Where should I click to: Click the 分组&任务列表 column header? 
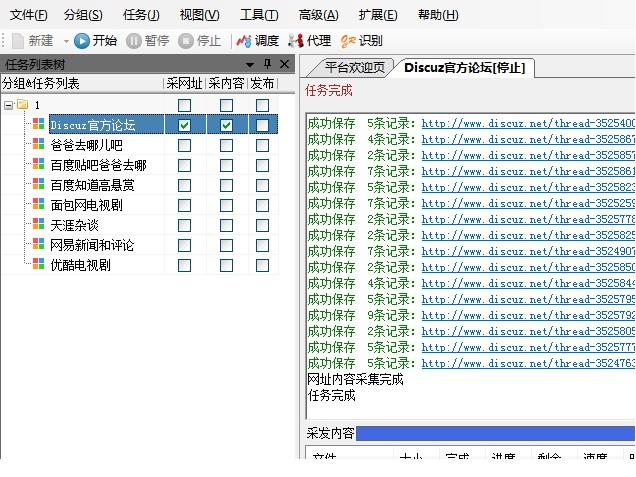(x=82, y=84)
